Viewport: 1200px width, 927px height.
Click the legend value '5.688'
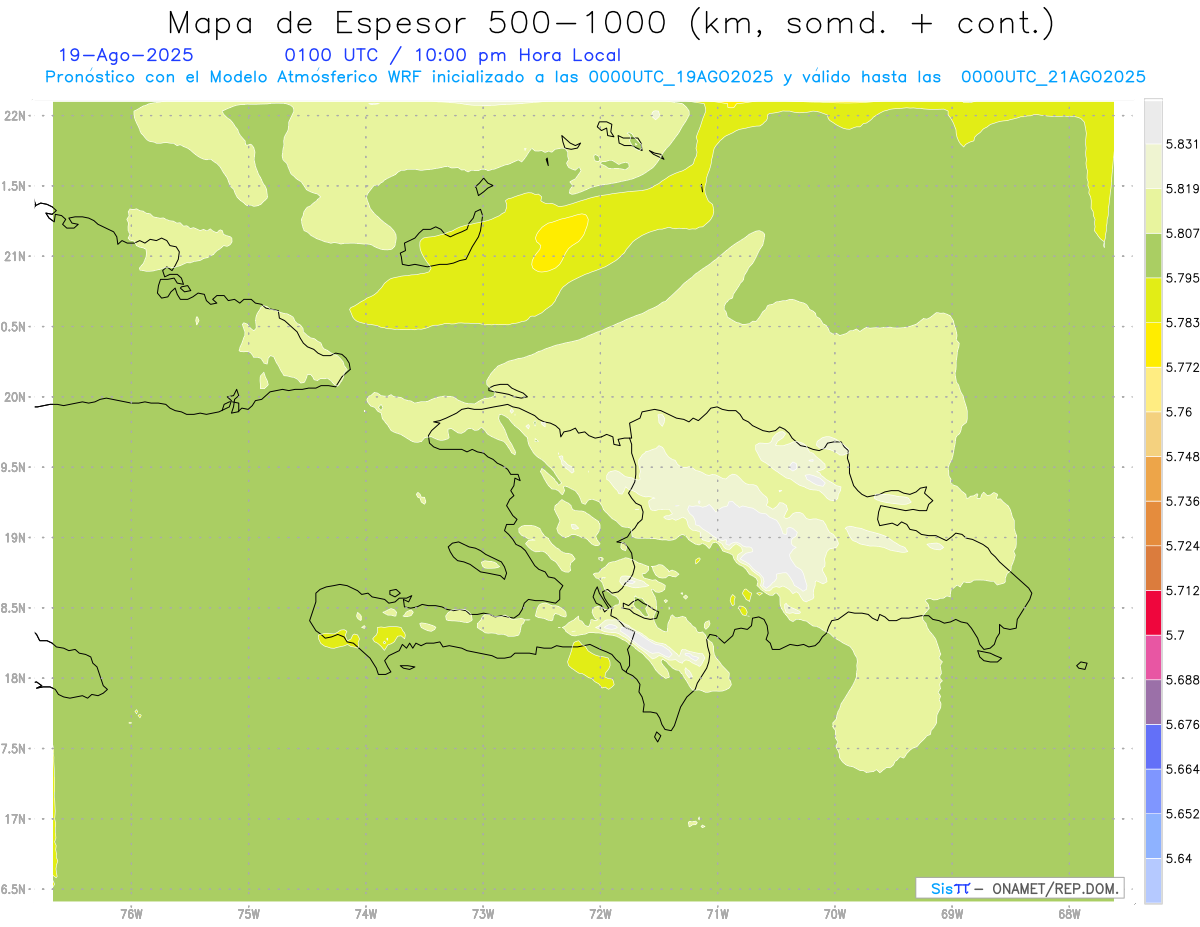click(x=1182, y=680)
